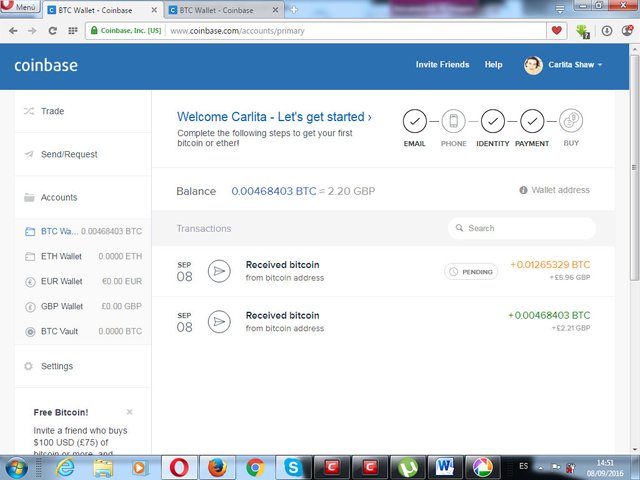
Task: Click the IDENTITY step check icon
Action: coord(493,121)
